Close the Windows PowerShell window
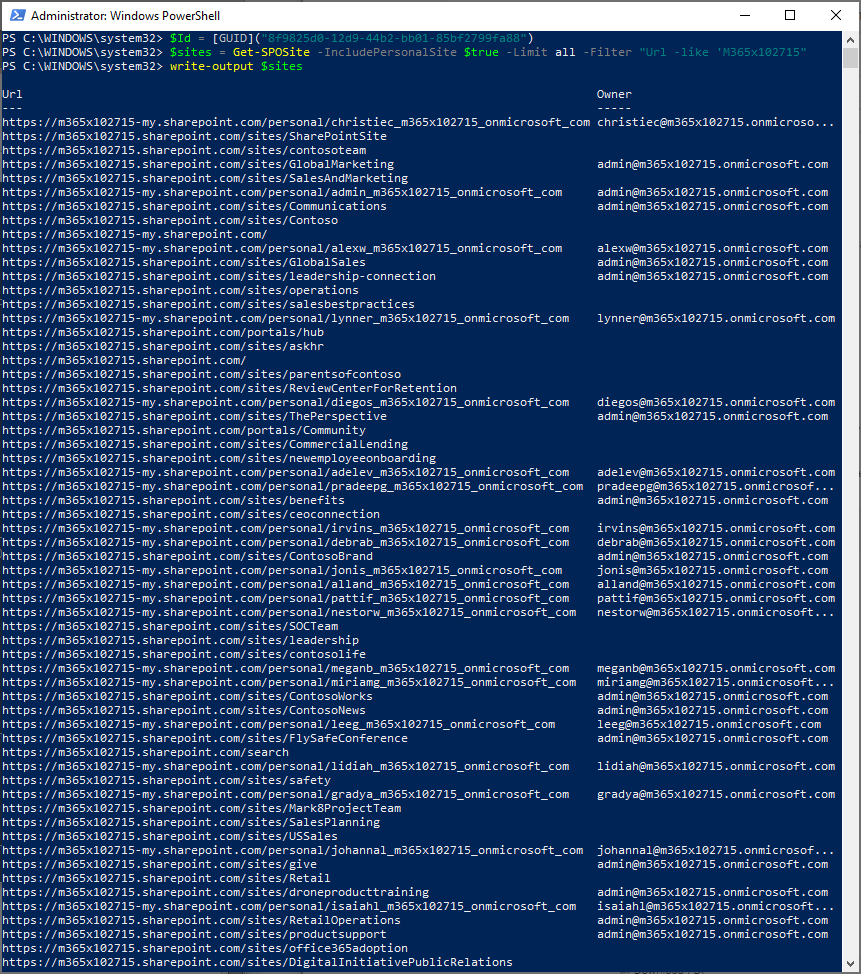Screen dimensions: 861x974 coord(836,16)
